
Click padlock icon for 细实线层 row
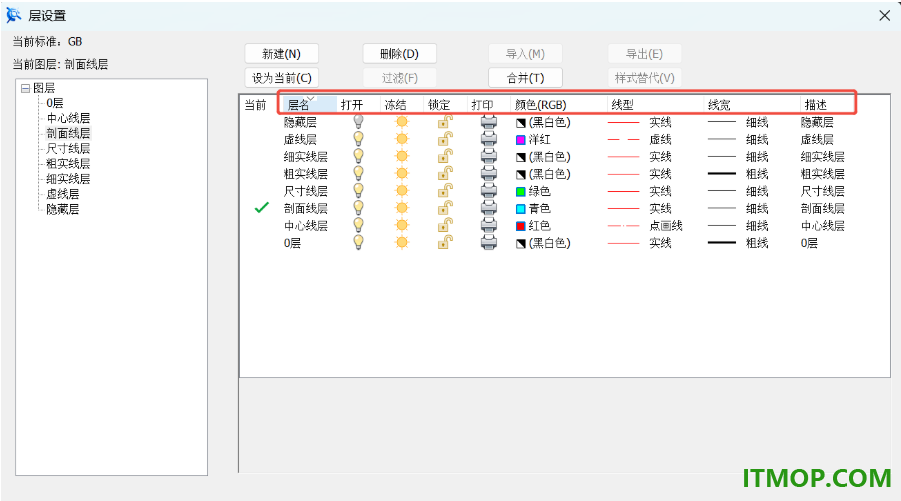point(445,156)
